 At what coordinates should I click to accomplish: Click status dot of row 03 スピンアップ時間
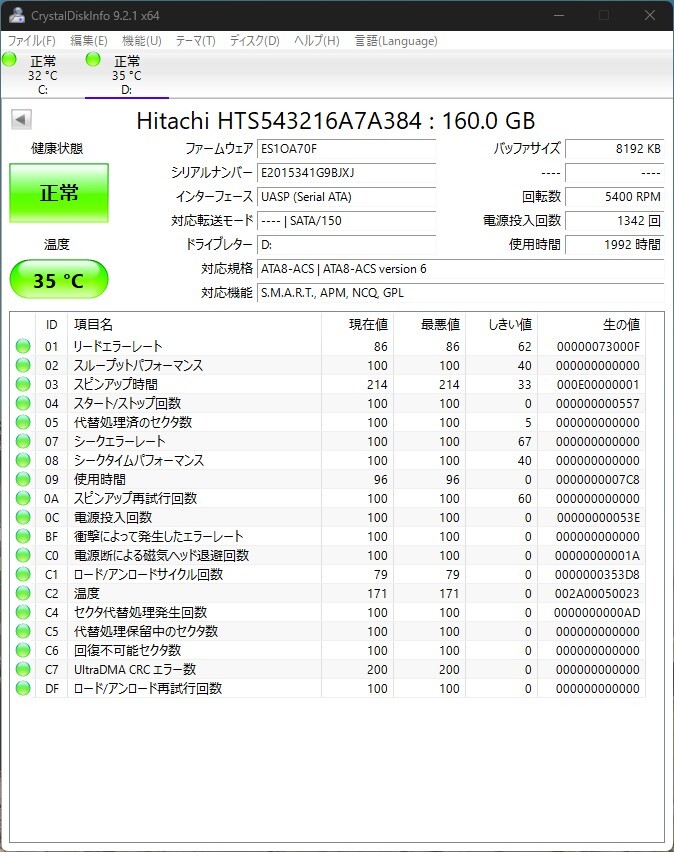[23, 384]
